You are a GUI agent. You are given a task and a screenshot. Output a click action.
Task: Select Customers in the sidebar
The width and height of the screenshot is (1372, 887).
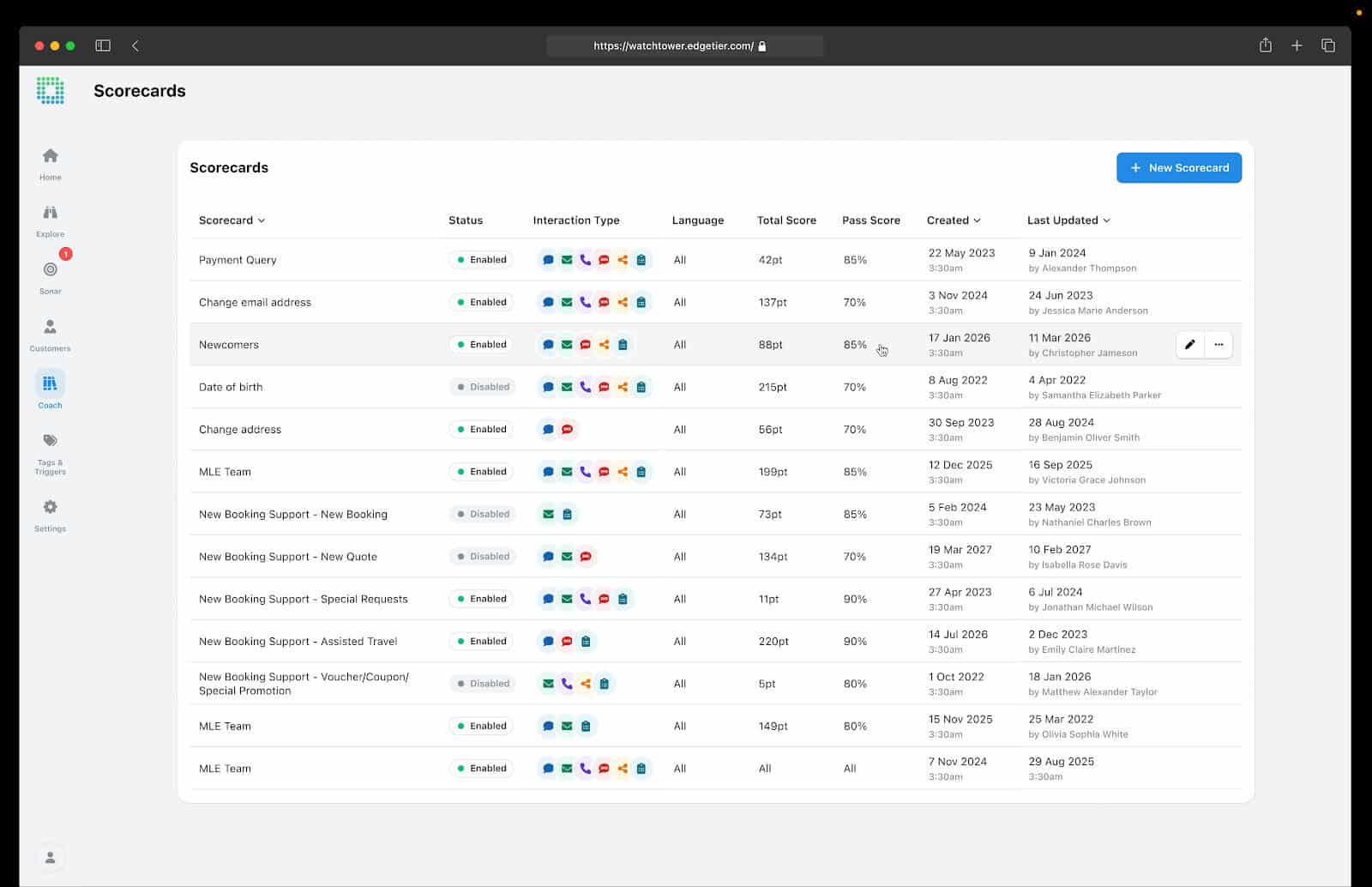(51, 327)
